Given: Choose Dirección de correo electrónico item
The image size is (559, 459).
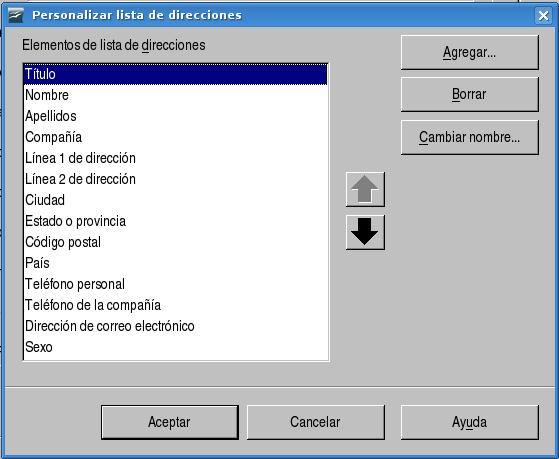Looking at the screenshot, I should click(x=175, y=326).
